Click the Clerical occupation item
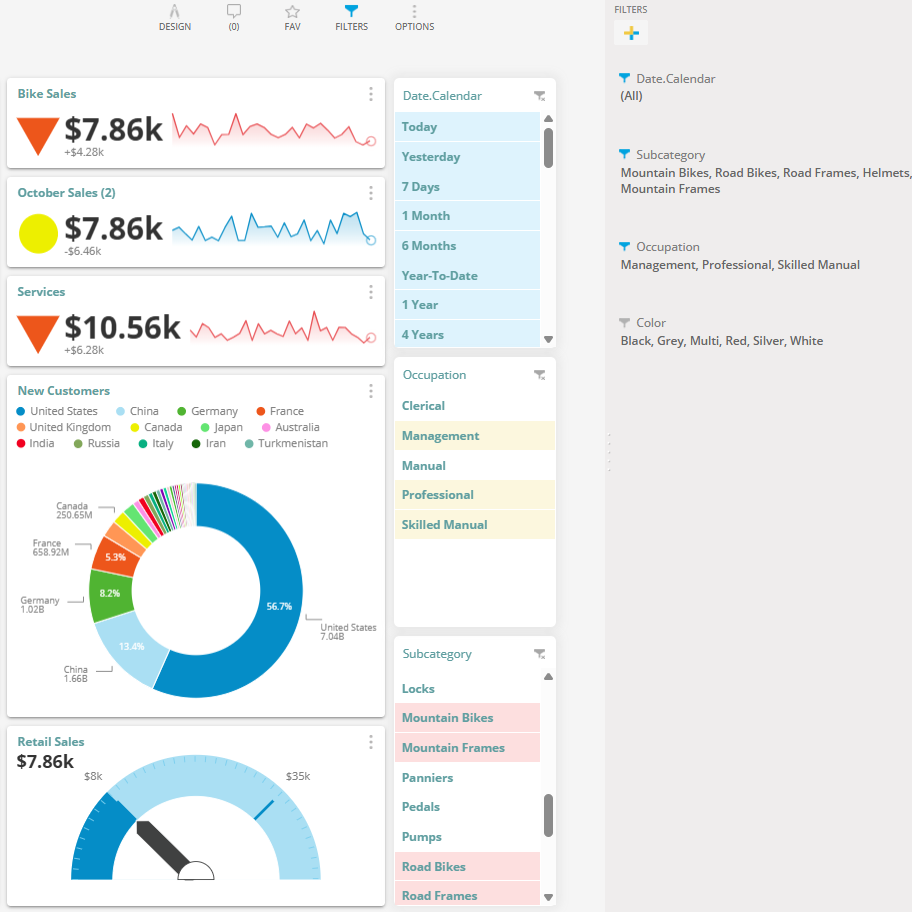The height and width of the screenshot is (912, 912). (423, 406)
